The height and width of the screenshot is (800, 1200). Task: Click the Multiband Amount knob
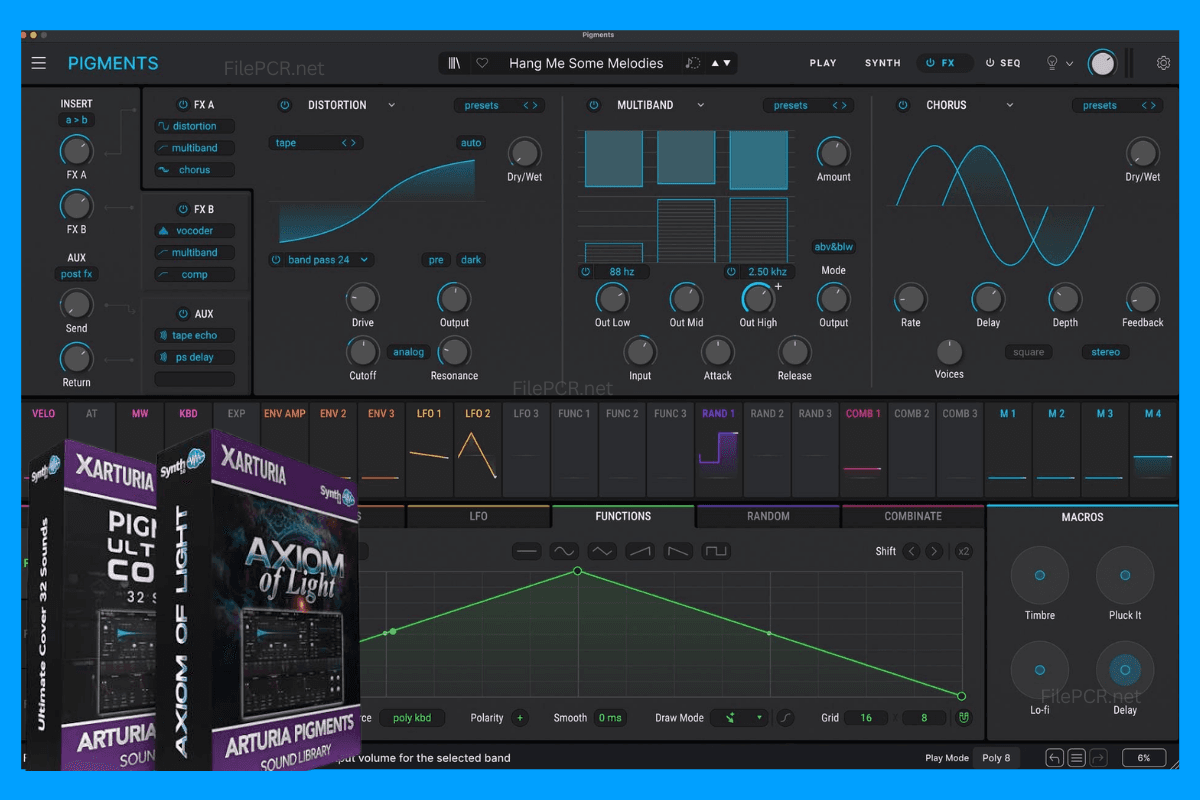[833, 152]
